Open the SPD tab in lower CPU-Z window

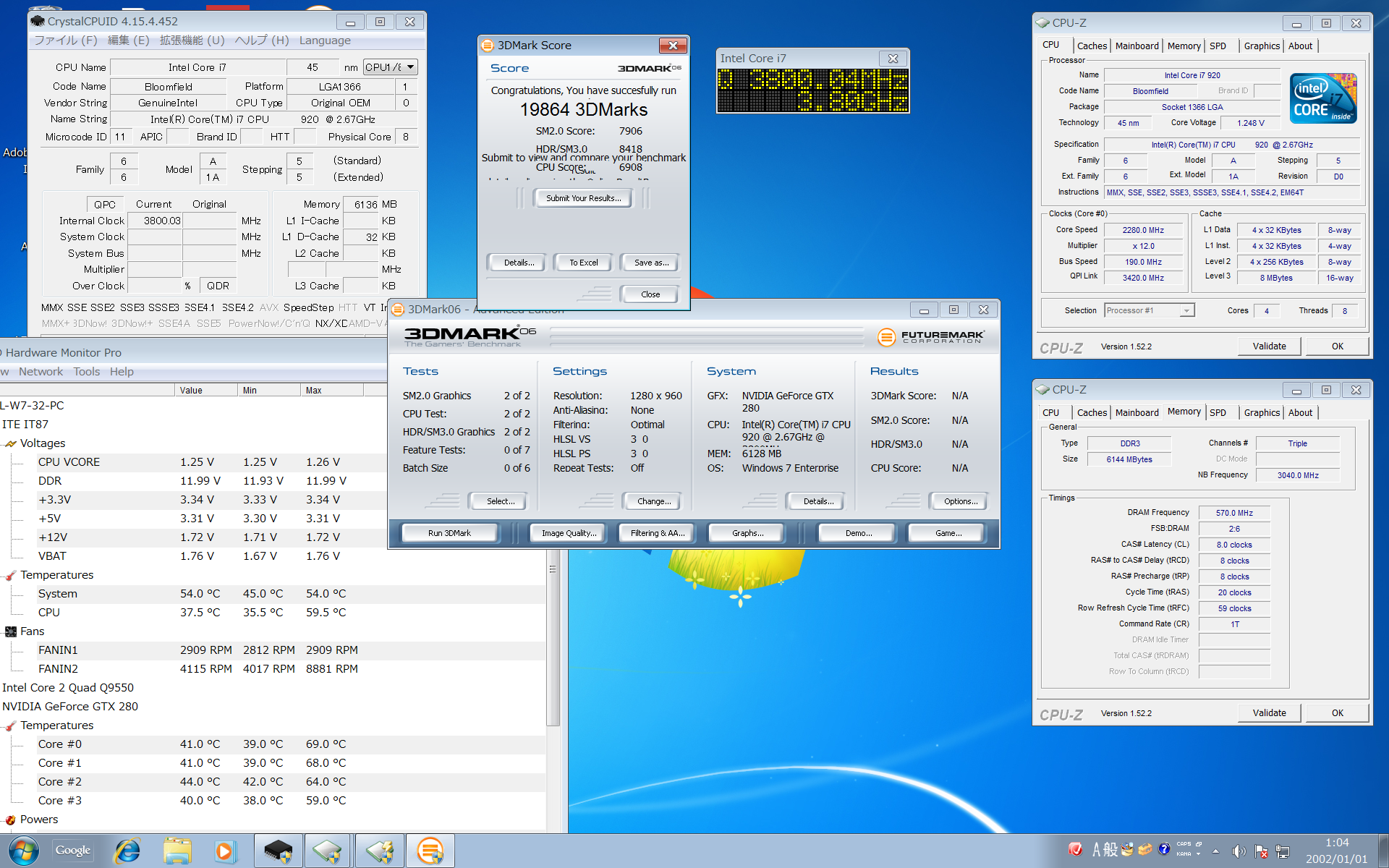tap(1218, 412)
